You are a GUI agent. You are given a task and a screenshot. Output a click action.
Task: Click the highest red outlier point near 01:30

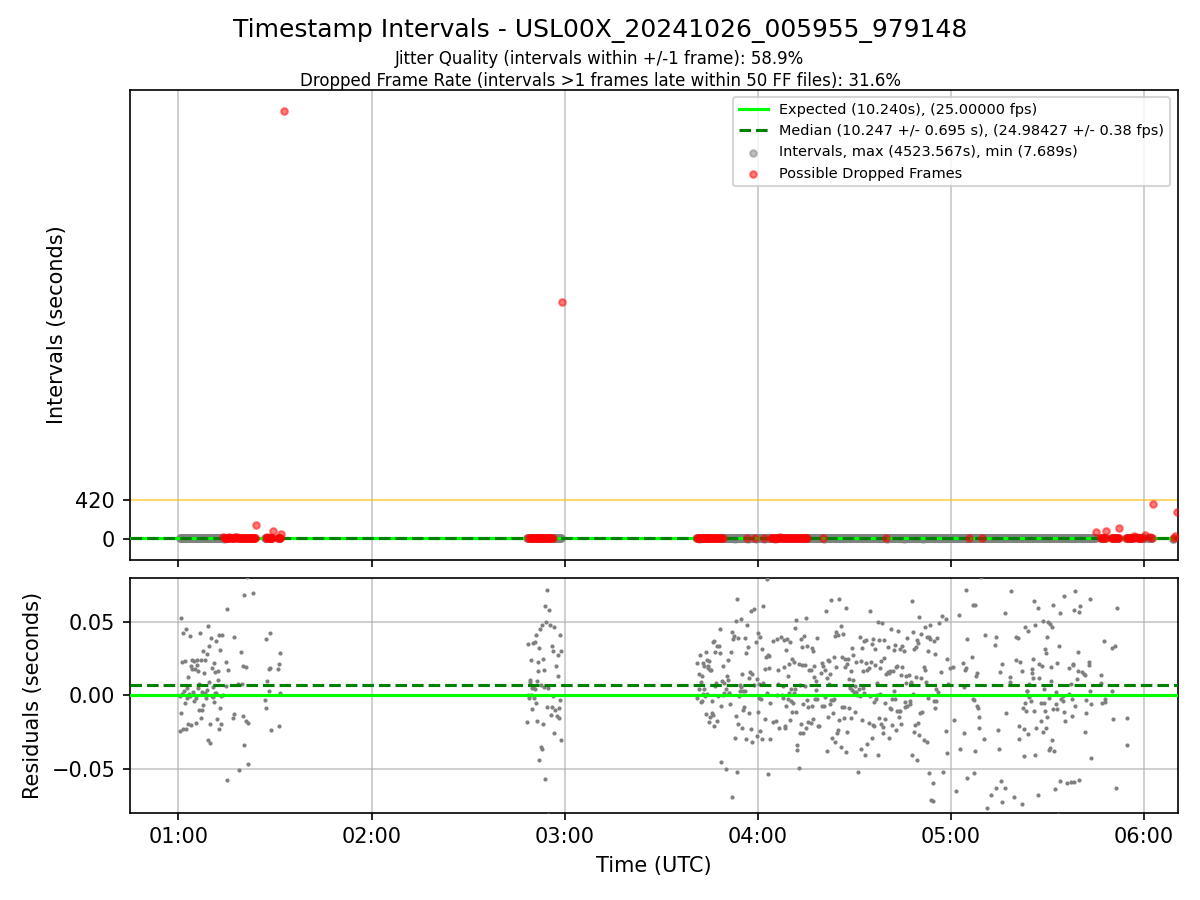click(284, 111)
